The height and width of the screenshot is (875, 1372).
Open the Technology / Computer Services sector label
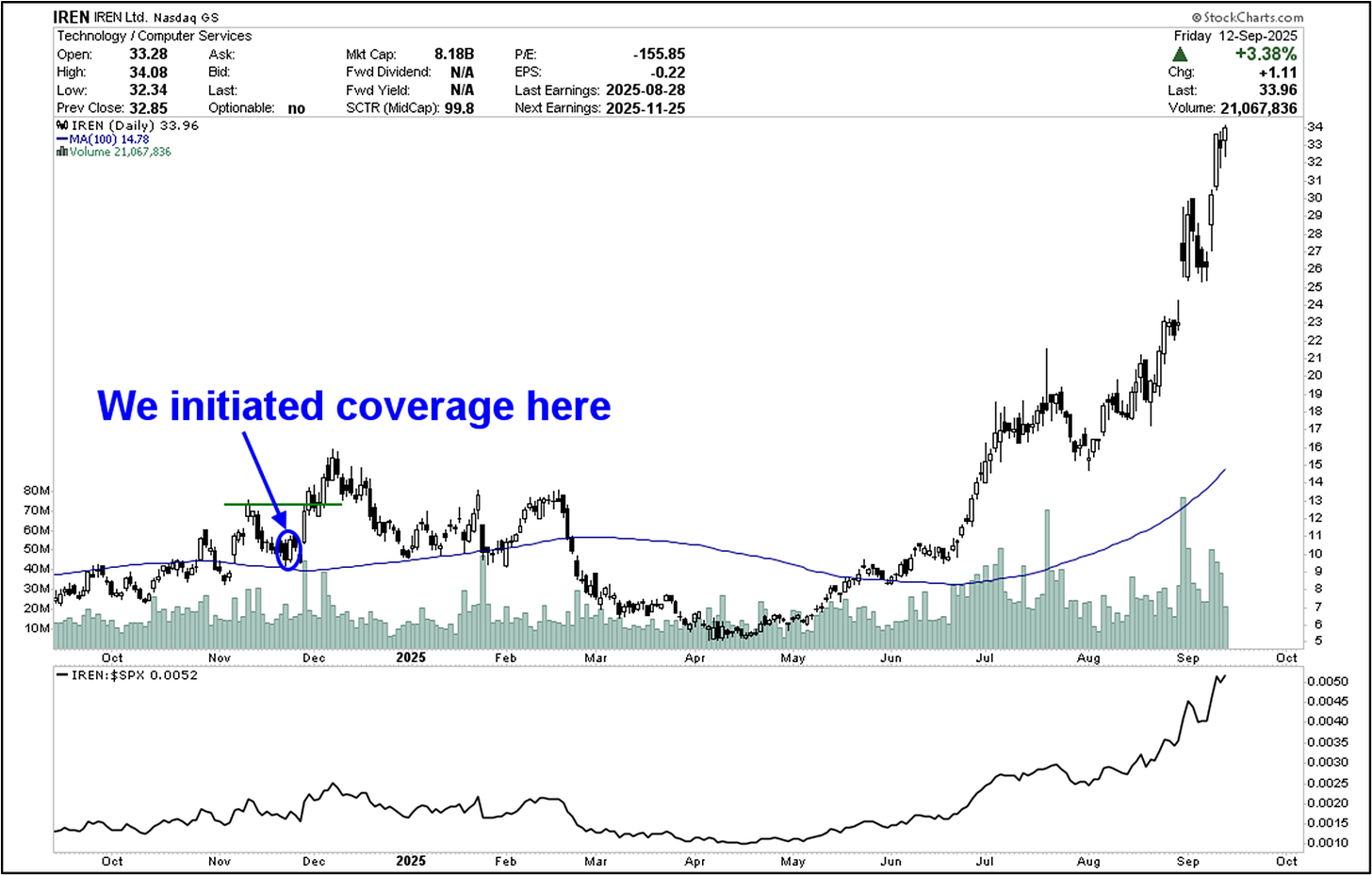click(x=154, y=36)
